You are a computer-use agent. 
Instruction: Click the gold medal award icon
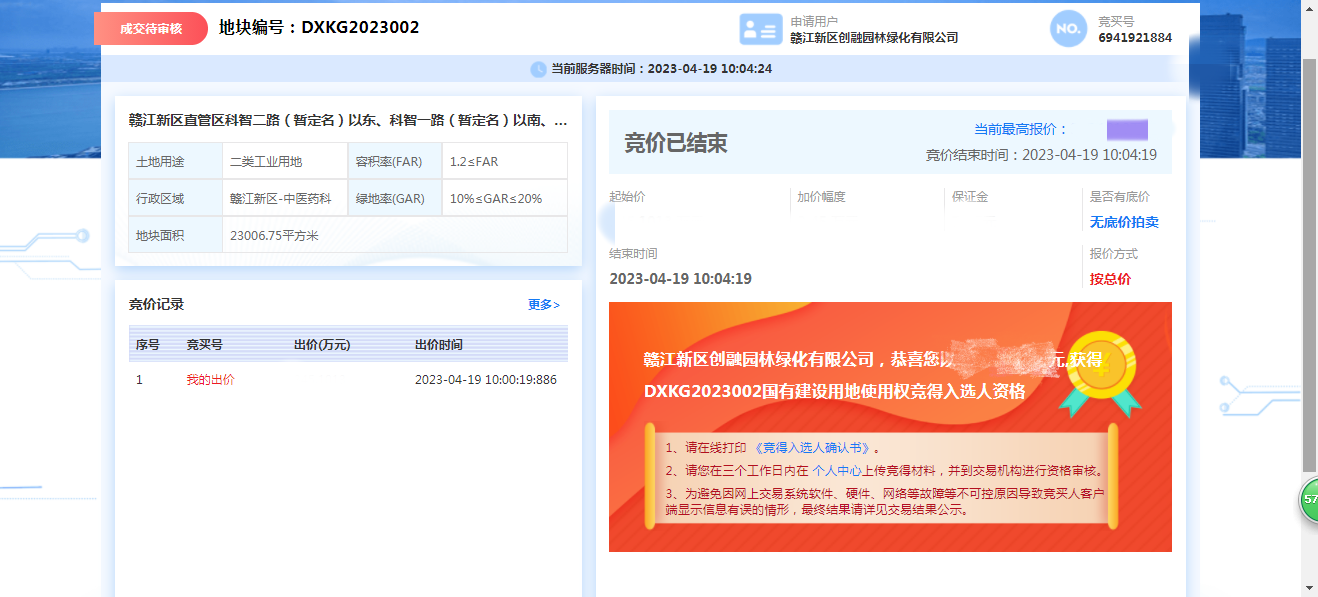[1101, 373]
